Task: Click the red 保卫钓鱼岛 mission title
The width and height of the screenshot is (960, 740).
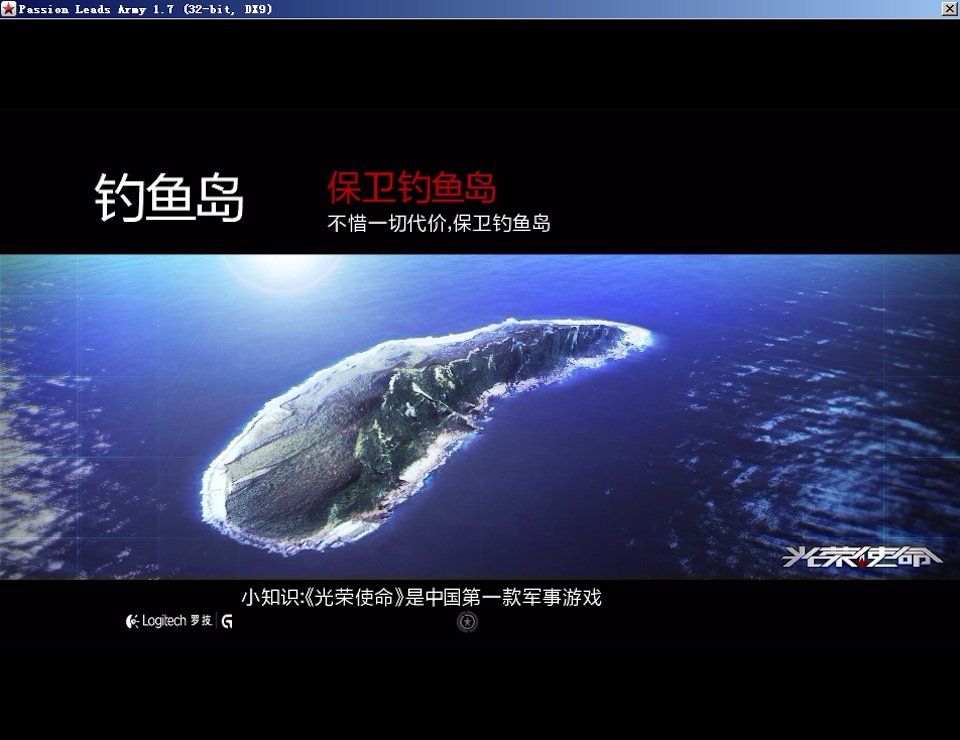Action: point(412,187)
